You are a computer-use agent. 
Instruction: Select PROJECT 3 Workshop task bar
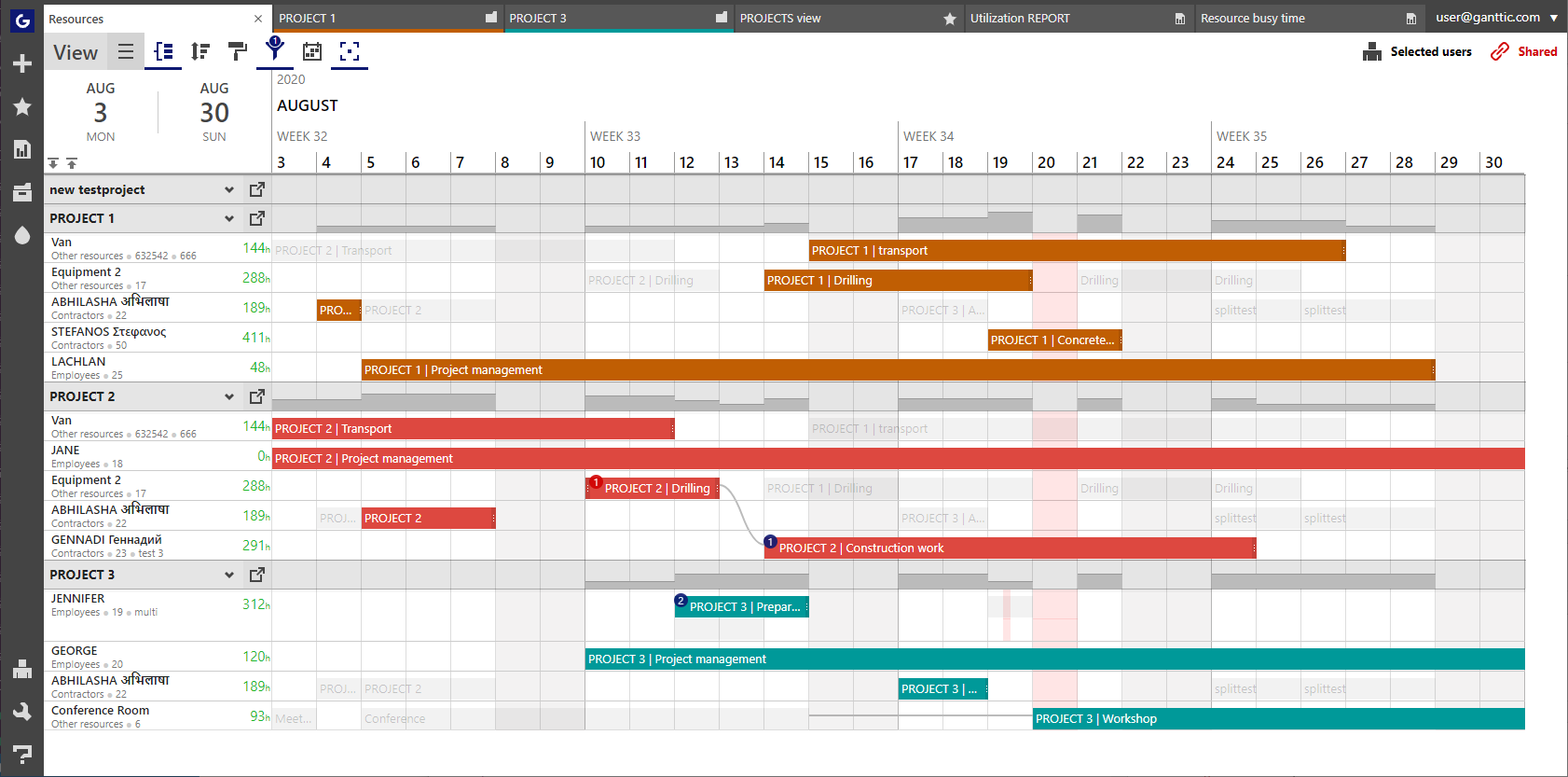coord(1279,718)
